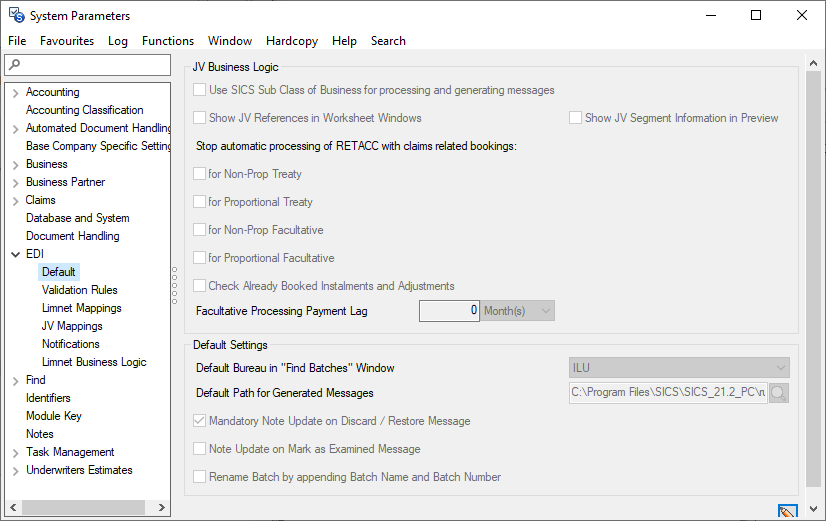Select Limnet Business Logic in tree
Viewport: 826px width, 523px height.
pyautogui.click(x=94, y=362)
